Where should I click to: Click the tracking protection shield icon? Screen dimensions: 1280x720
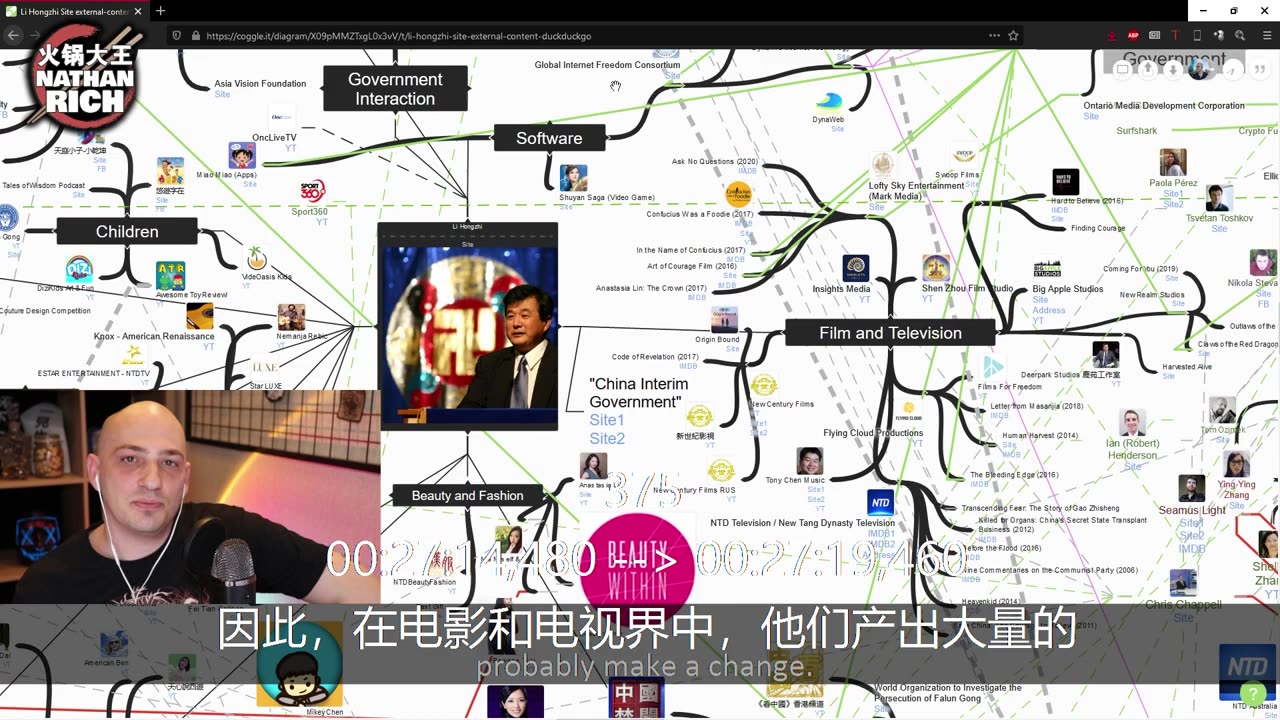[176, 36]
